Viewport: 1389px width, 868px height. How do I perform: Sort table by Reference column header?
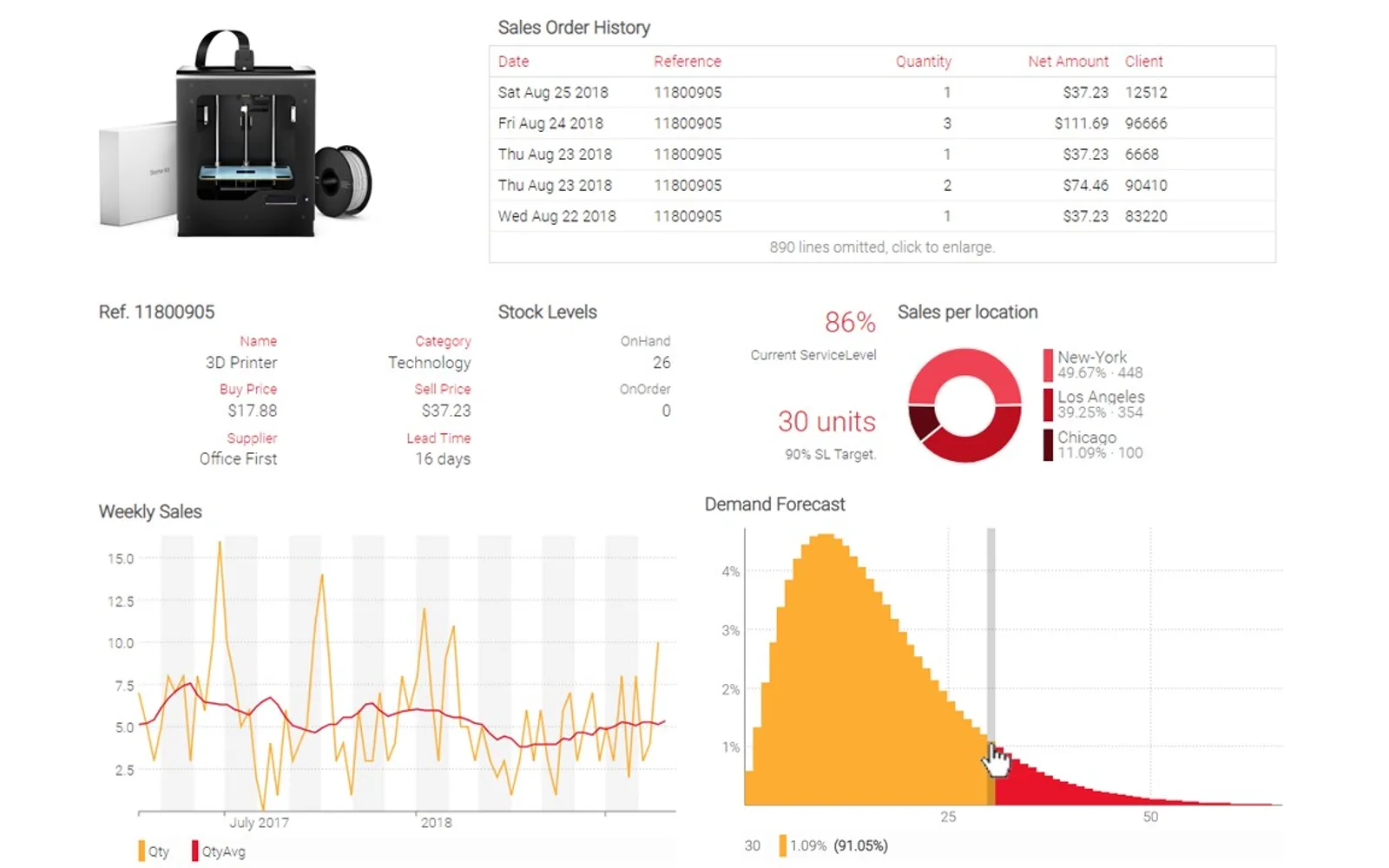[688, 62]
